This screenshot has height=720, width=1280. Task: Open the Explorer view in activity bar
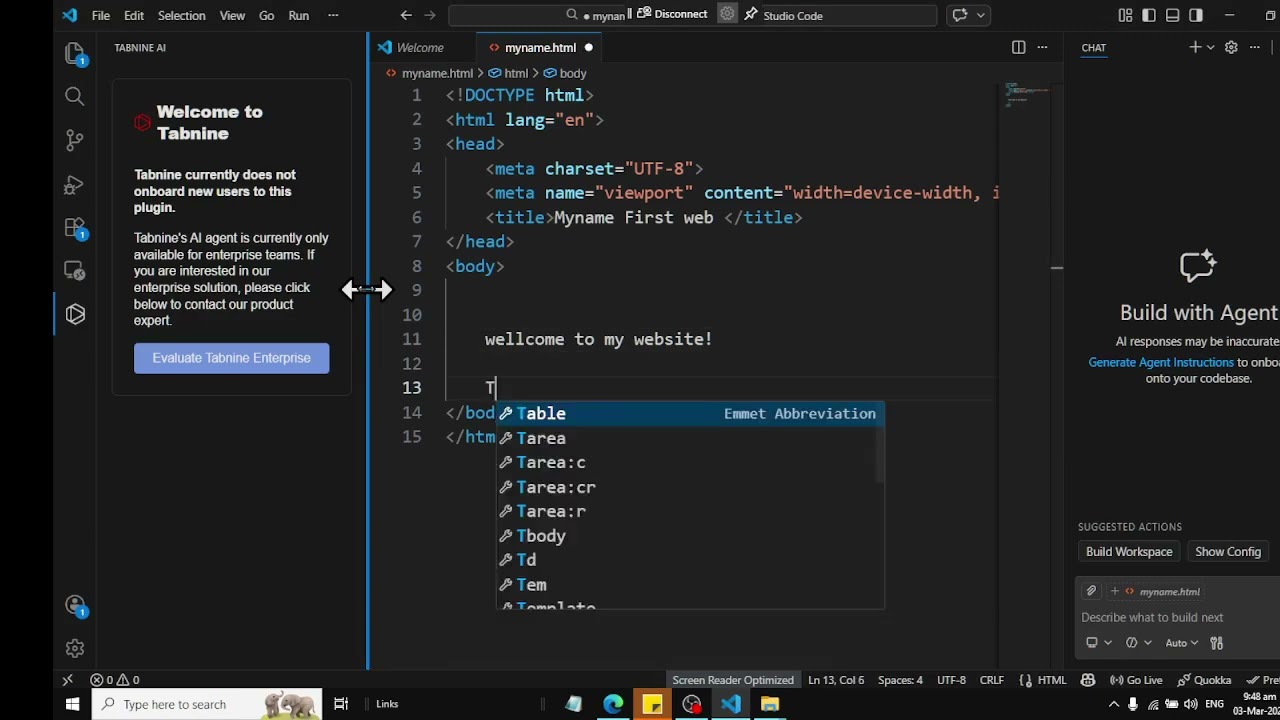pos(75,53)
